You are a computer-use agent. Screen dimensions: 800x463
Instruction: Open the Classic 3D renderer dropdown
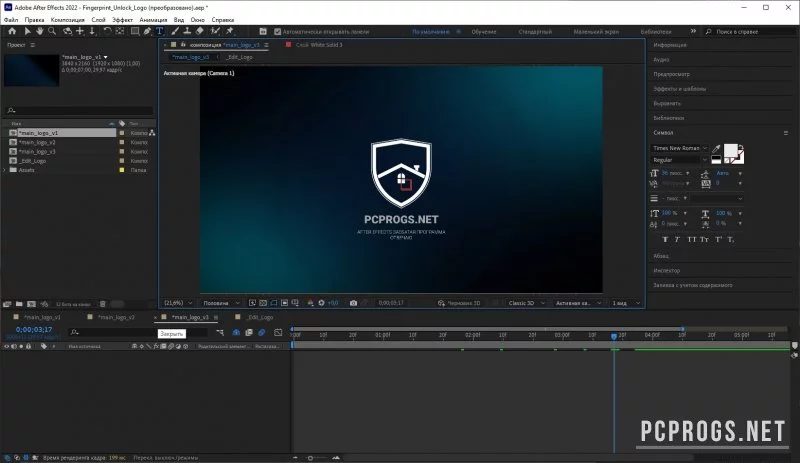click(527, 303)
